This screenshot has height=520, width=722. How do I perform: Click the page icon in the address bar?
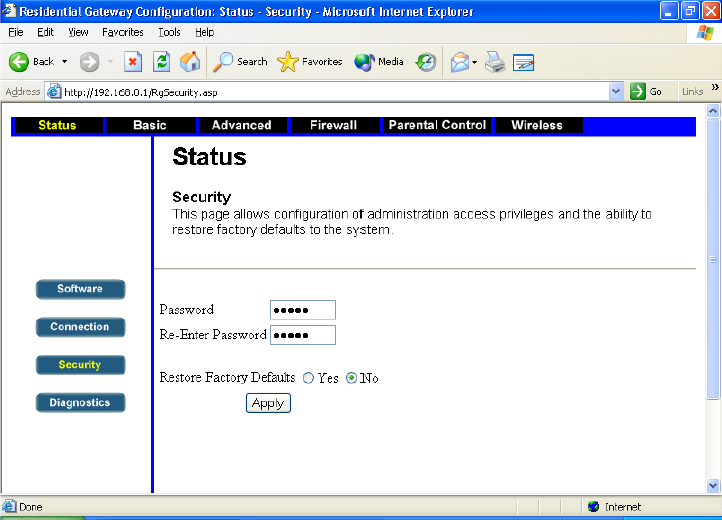(x=54, y=91)
